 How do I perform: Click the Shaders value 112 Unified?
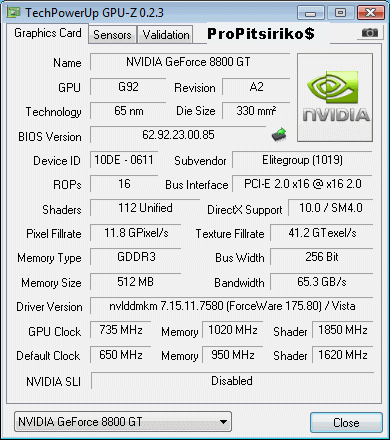[x=145, y=208]
